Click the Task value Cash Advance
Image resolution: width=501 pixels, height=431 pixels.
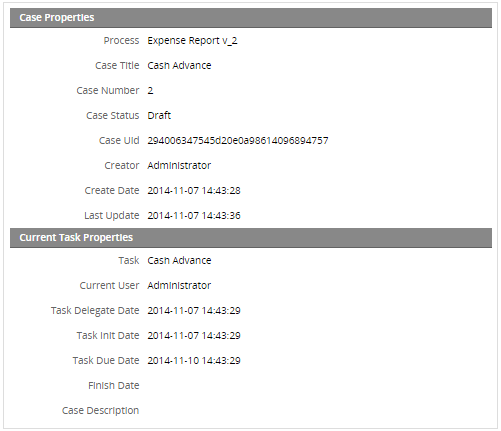tap(179, 261)
